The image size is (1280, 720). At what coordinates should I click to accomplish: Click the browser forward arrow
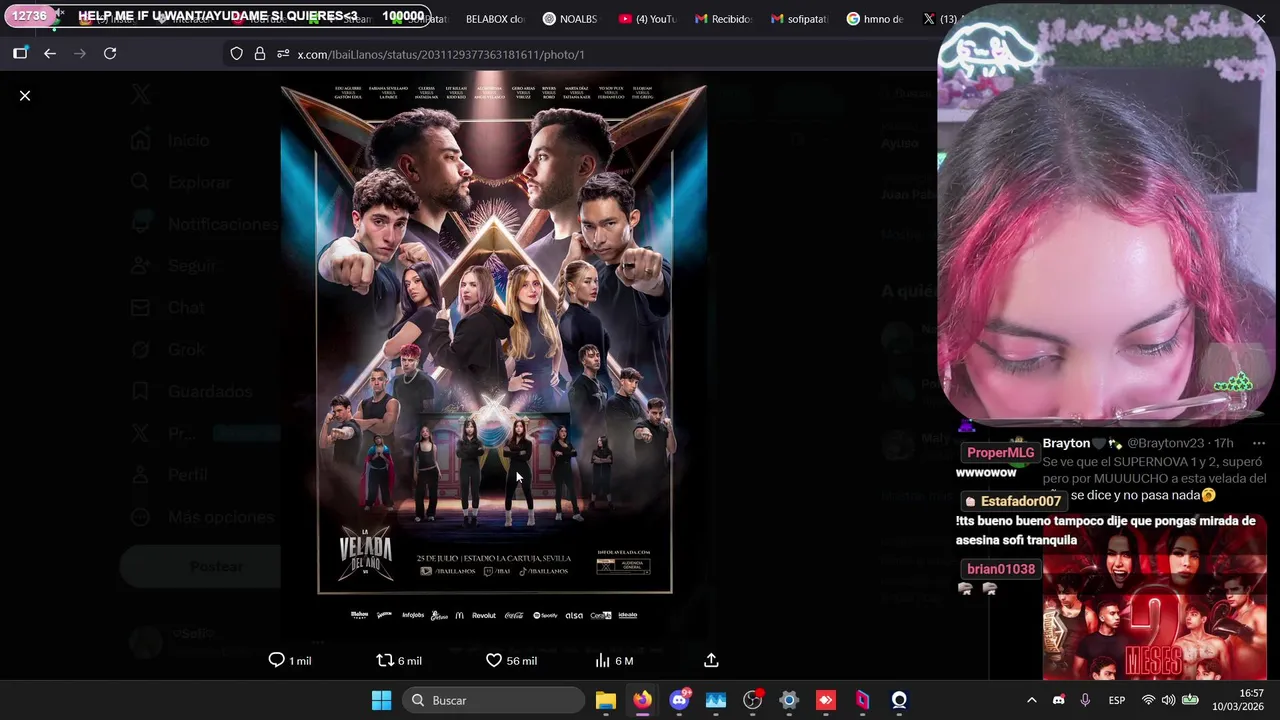point(80,54)
